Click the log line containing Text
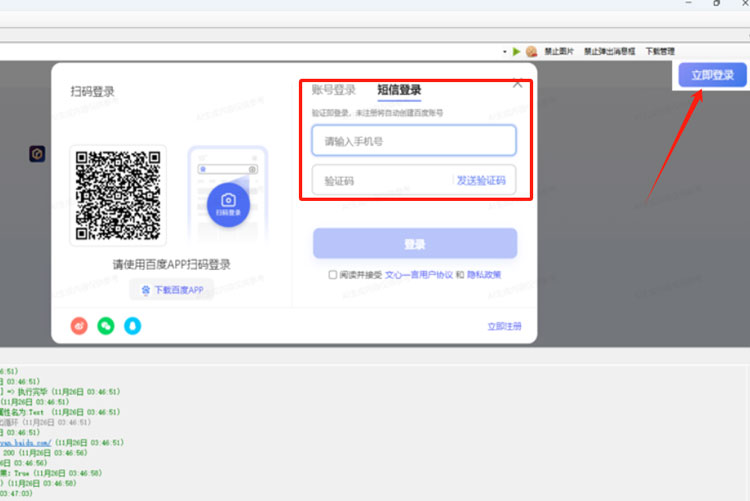Image resolution: width=750 pixels, height=501 pixels. (60, 412)
